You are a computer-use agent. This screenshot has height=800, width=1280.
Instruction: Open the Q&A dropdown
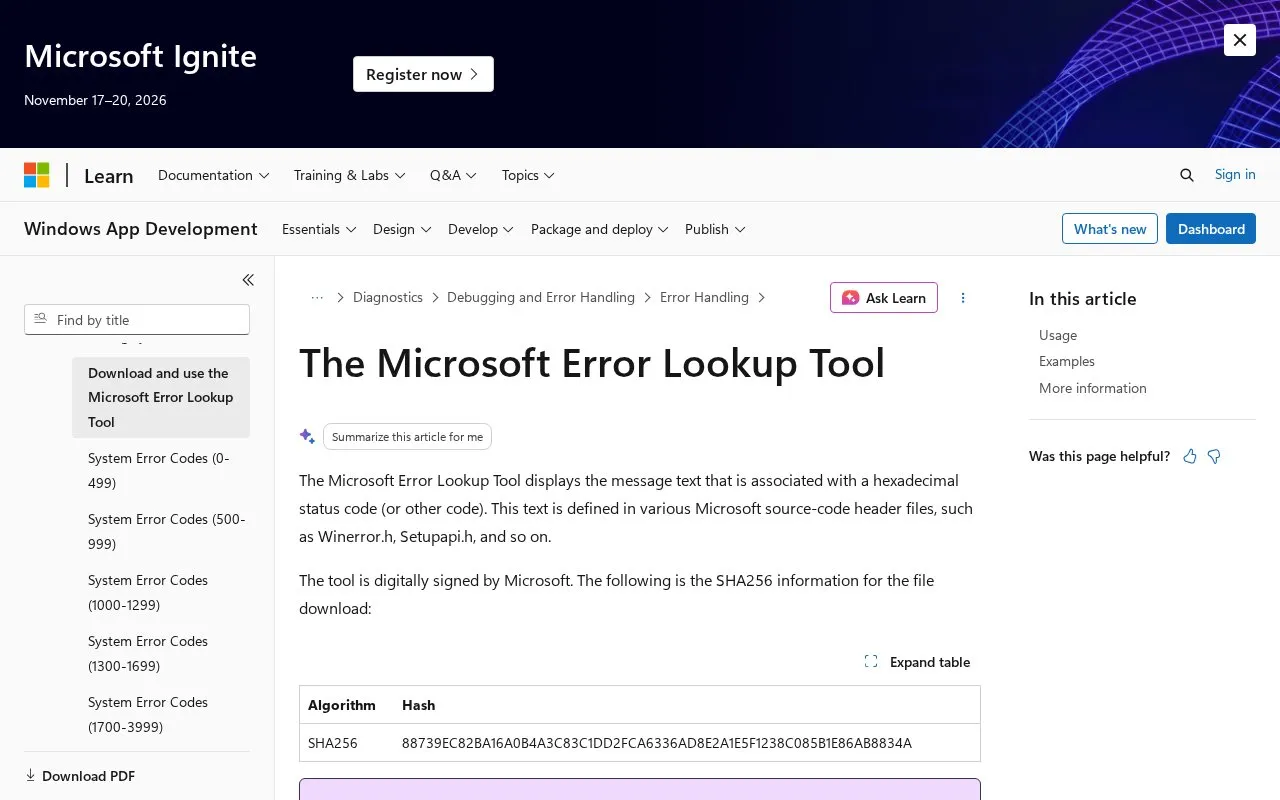click(454, 175)
